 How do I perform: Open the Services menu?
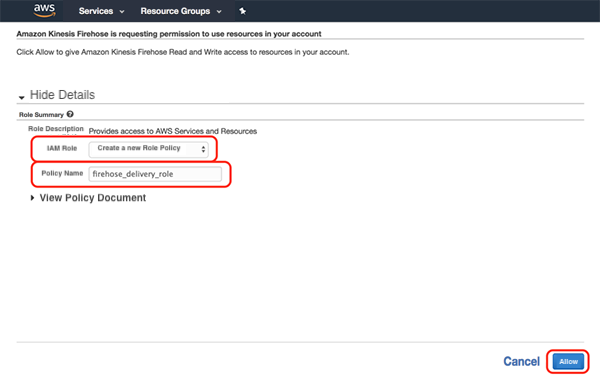coord(96,11)
